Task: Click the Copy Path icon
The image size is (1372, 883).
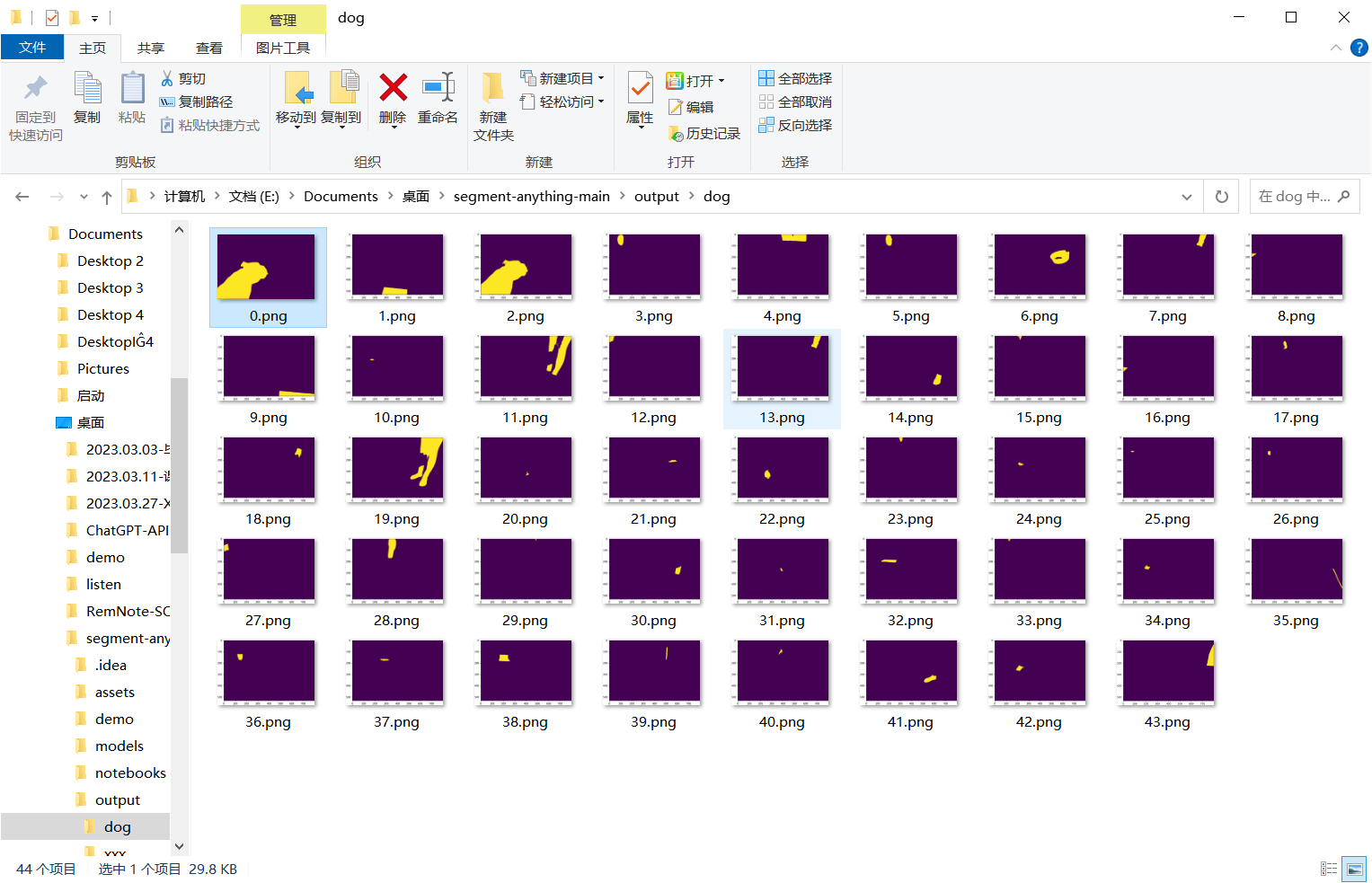Action: coord(167,102)
